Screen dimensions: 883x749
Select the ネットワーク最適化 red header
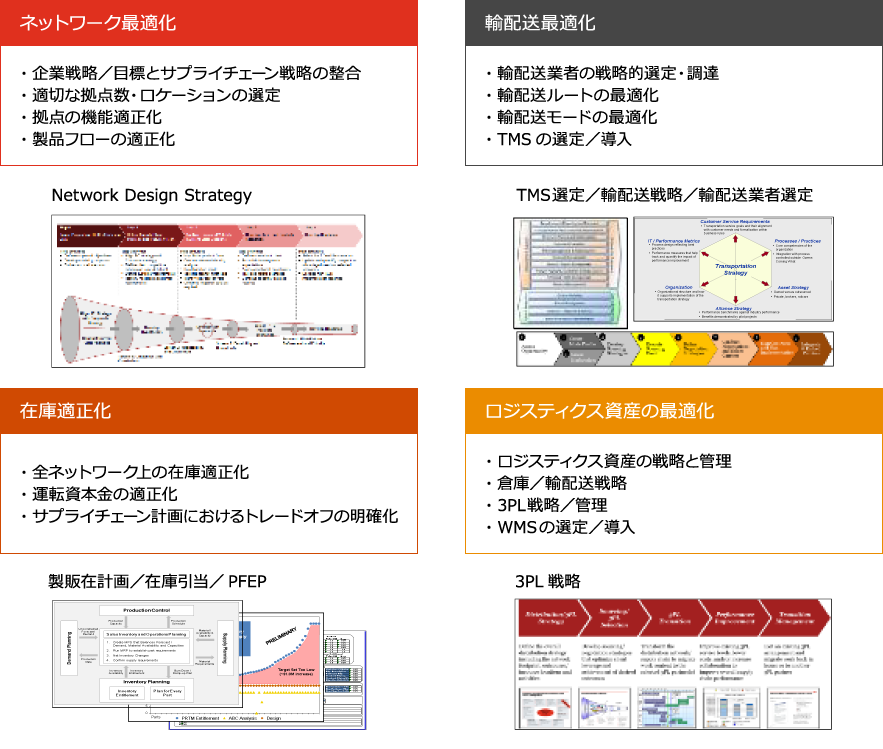(208, 23)
